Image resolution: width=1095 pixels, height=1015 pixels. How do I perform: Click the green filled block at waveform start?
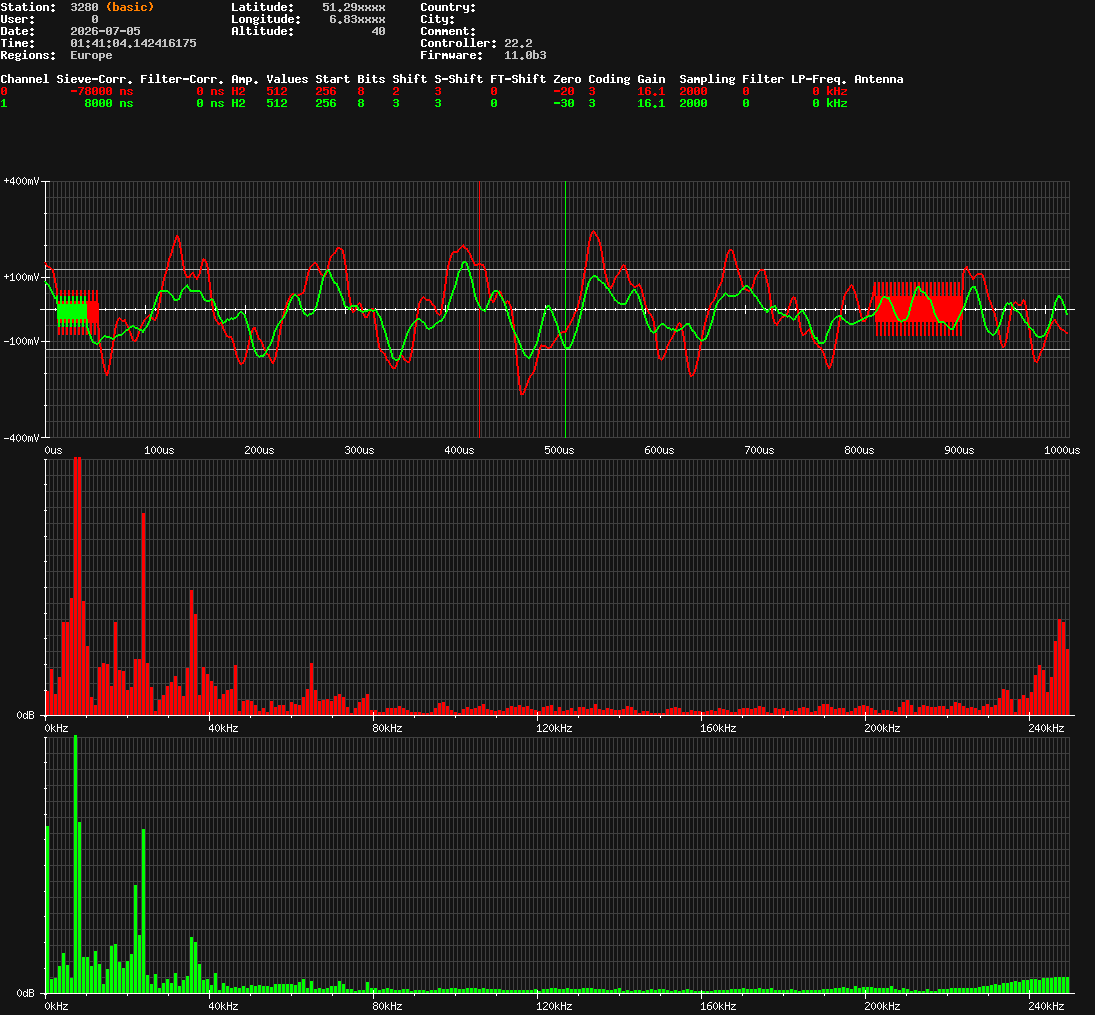pyautogui.click(x=72, y=311)
